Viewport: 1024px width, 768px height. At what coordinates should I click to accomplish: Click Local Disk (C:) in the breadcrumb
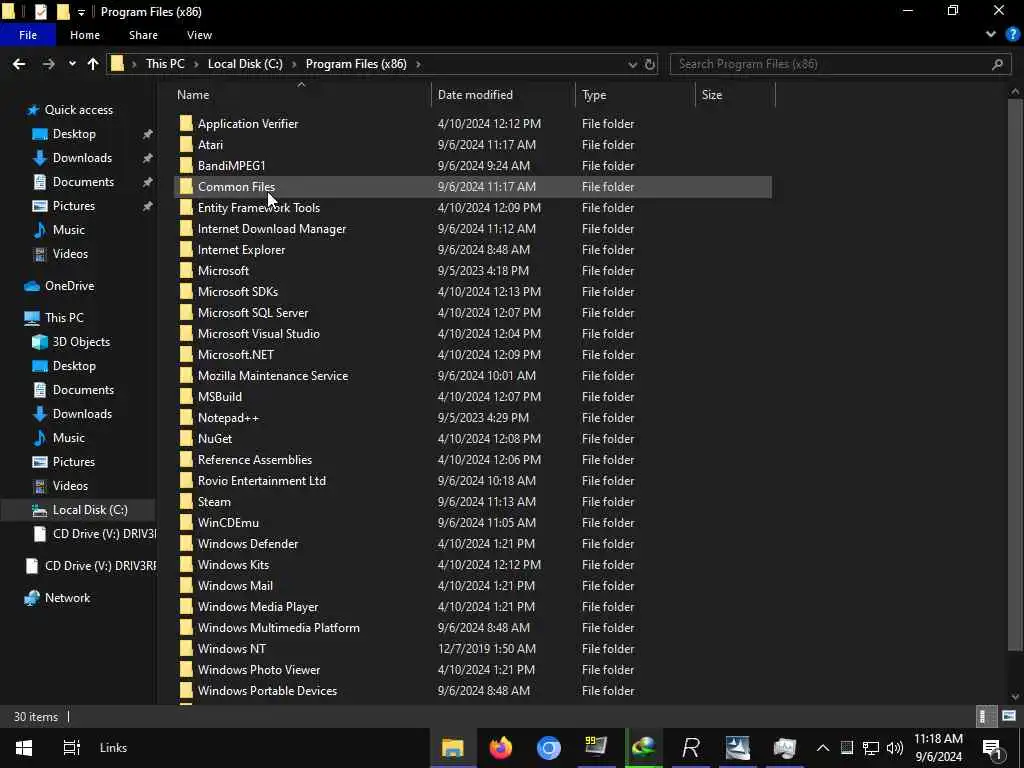[245, 64]
